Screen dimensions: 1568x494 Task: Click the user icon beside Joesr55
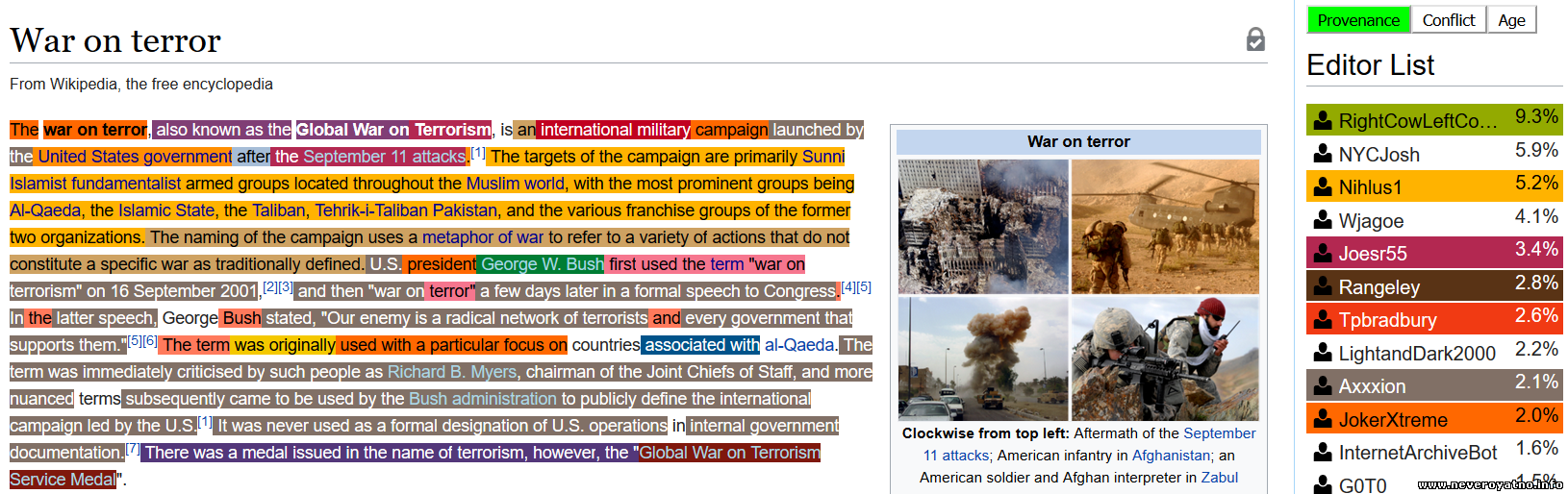tap(1324, 253)
